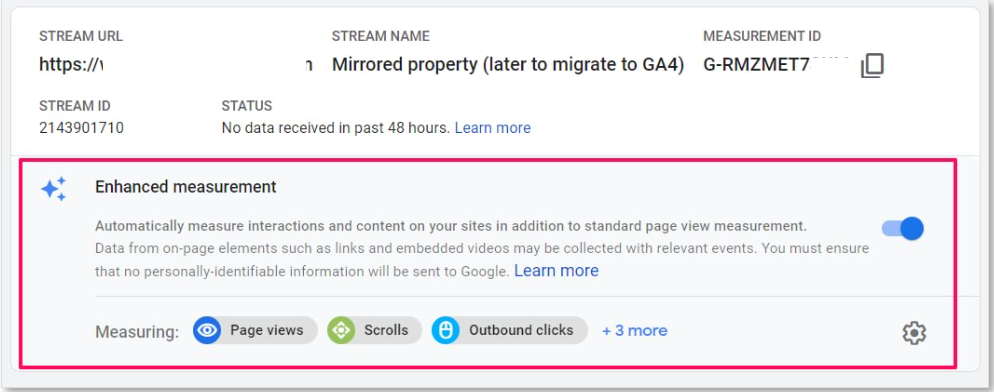Open Learn more in Enhanced measurement description
The width and height of the screenshot is (994, 392).
pyautogui.click(x=556, y=271)
